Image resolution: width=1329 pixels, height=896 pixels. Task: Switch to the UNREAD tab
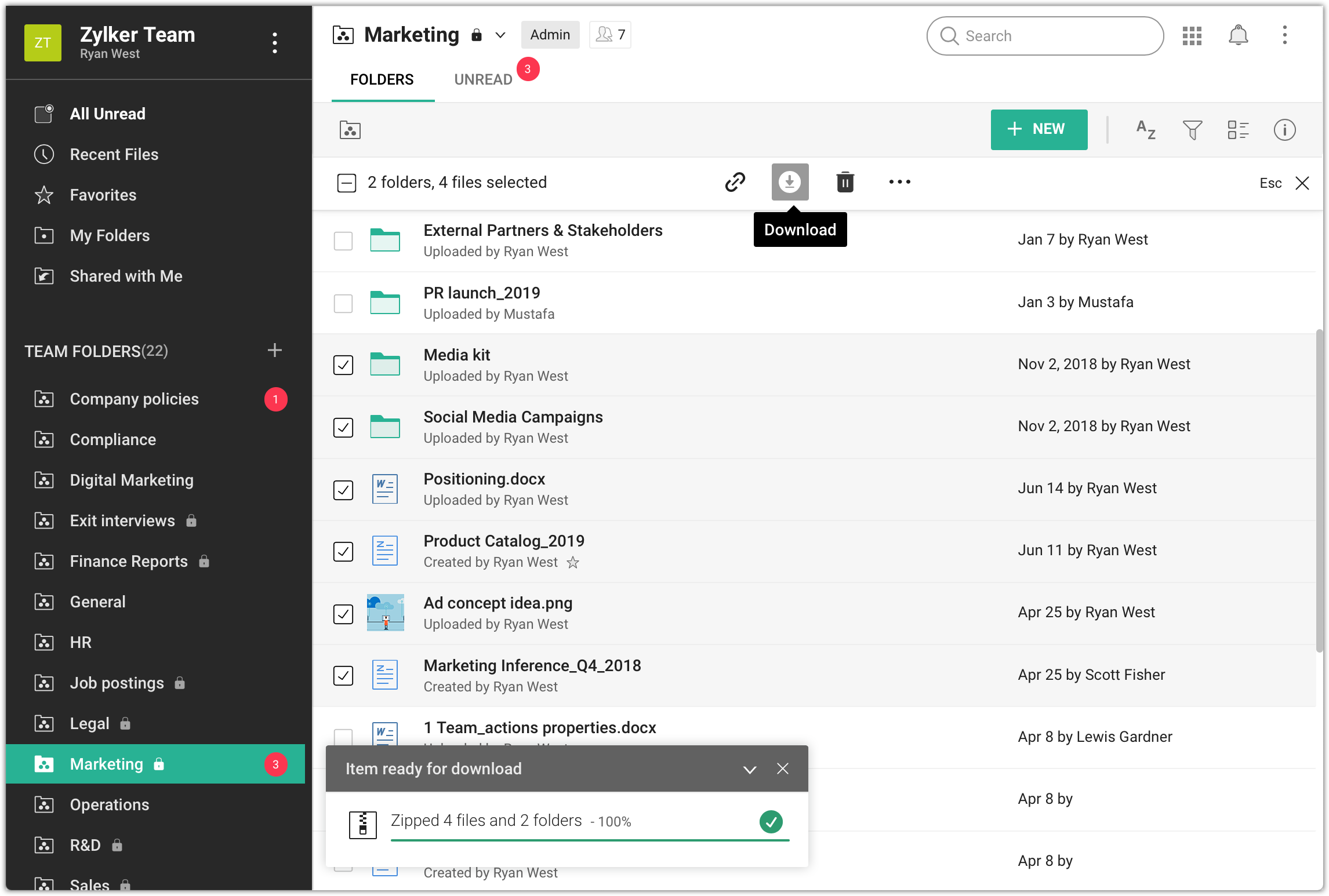(x=483, y=79)
